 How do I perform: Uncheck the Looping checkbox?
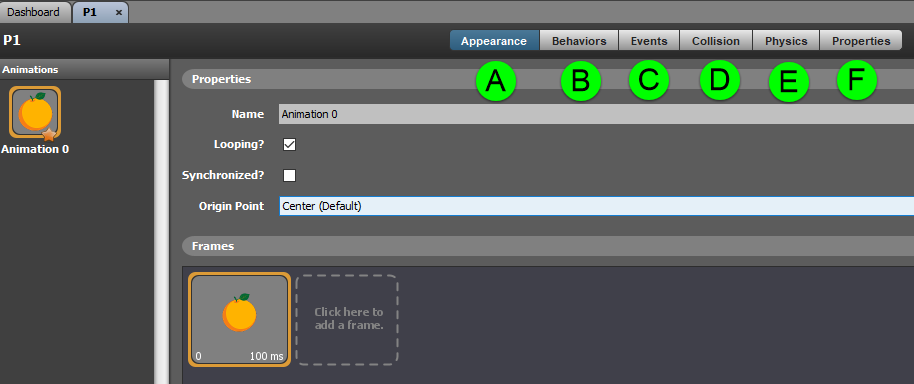click(289, 145)
